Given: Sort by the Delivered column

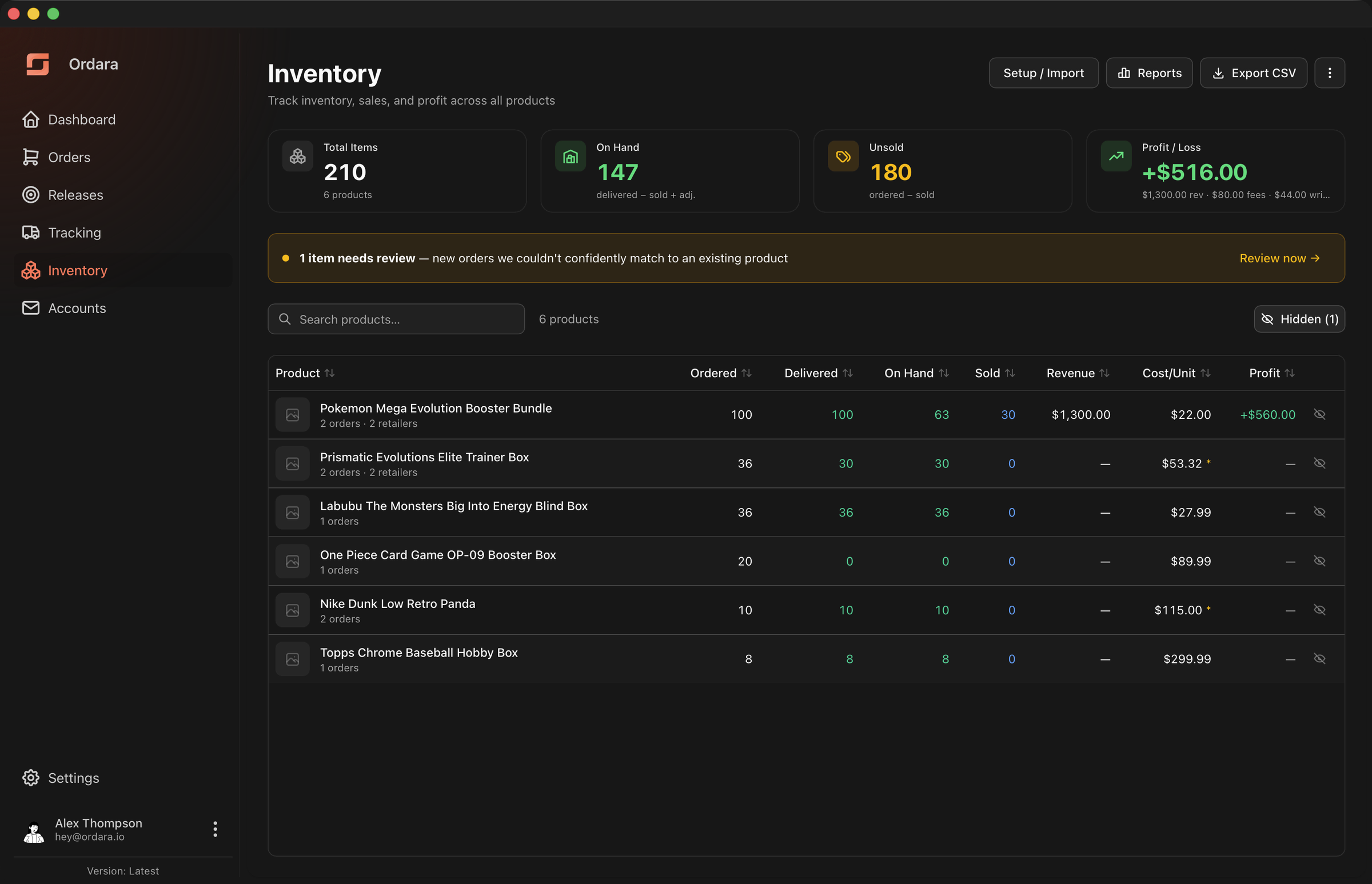Looking at the screenshot, I should [x=819, y=373].
